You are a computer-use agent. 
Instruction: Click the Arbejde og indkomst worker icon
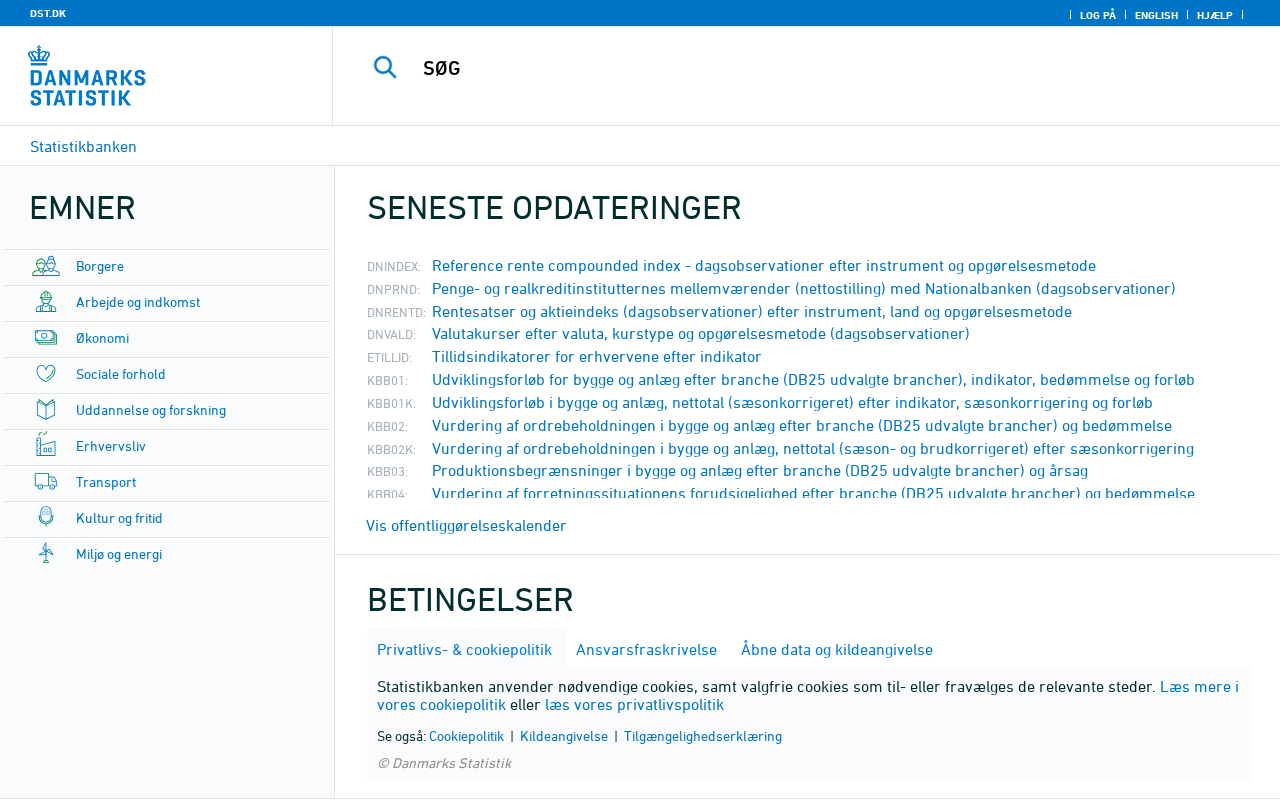[46, 302]
